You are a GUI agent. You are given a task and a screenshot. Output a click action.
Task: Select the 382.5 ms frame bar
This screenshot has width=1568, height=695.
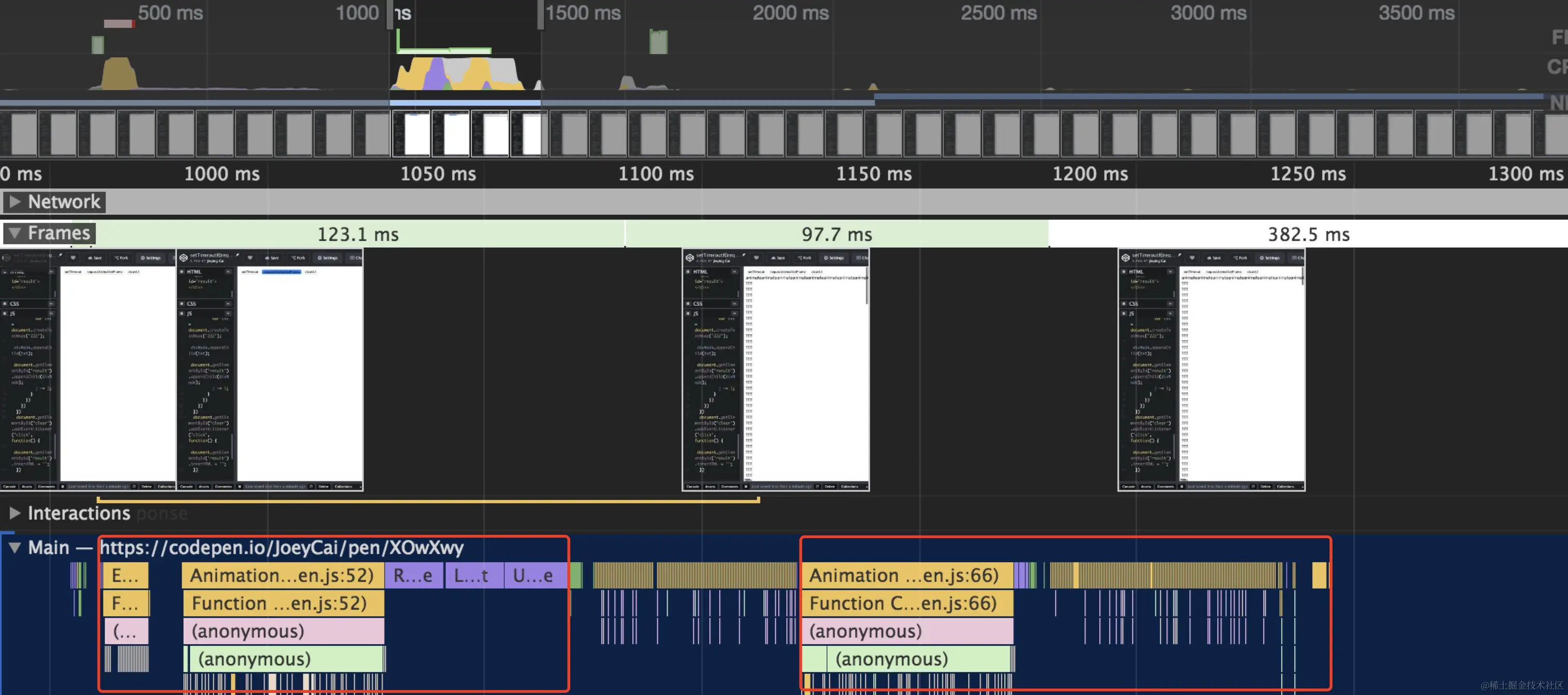(1308, 234)
